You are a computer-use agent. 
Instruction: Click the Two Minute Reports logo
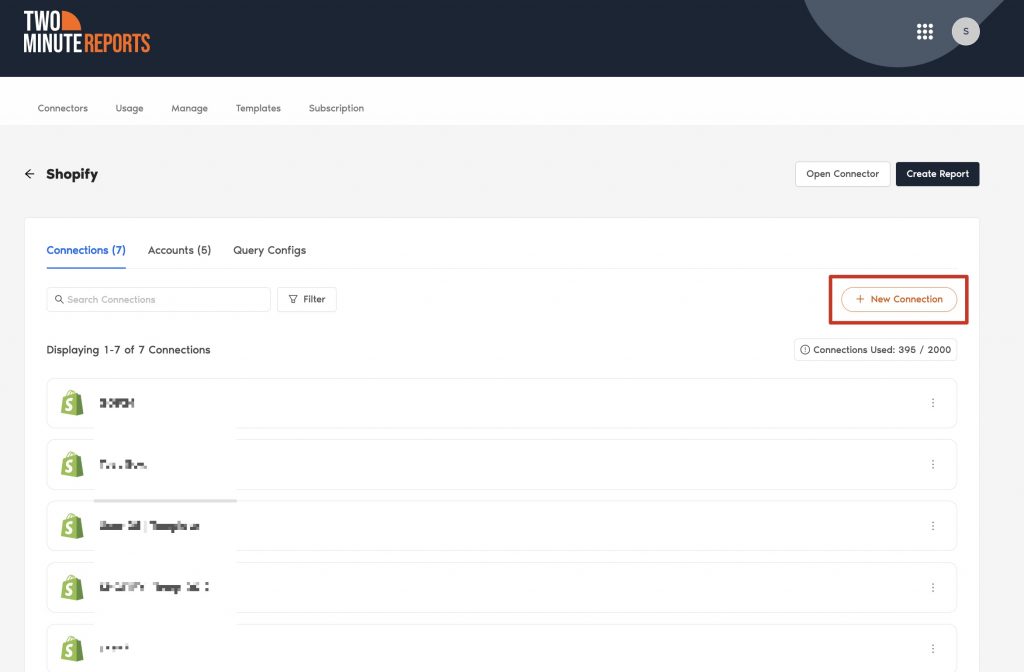87,33
